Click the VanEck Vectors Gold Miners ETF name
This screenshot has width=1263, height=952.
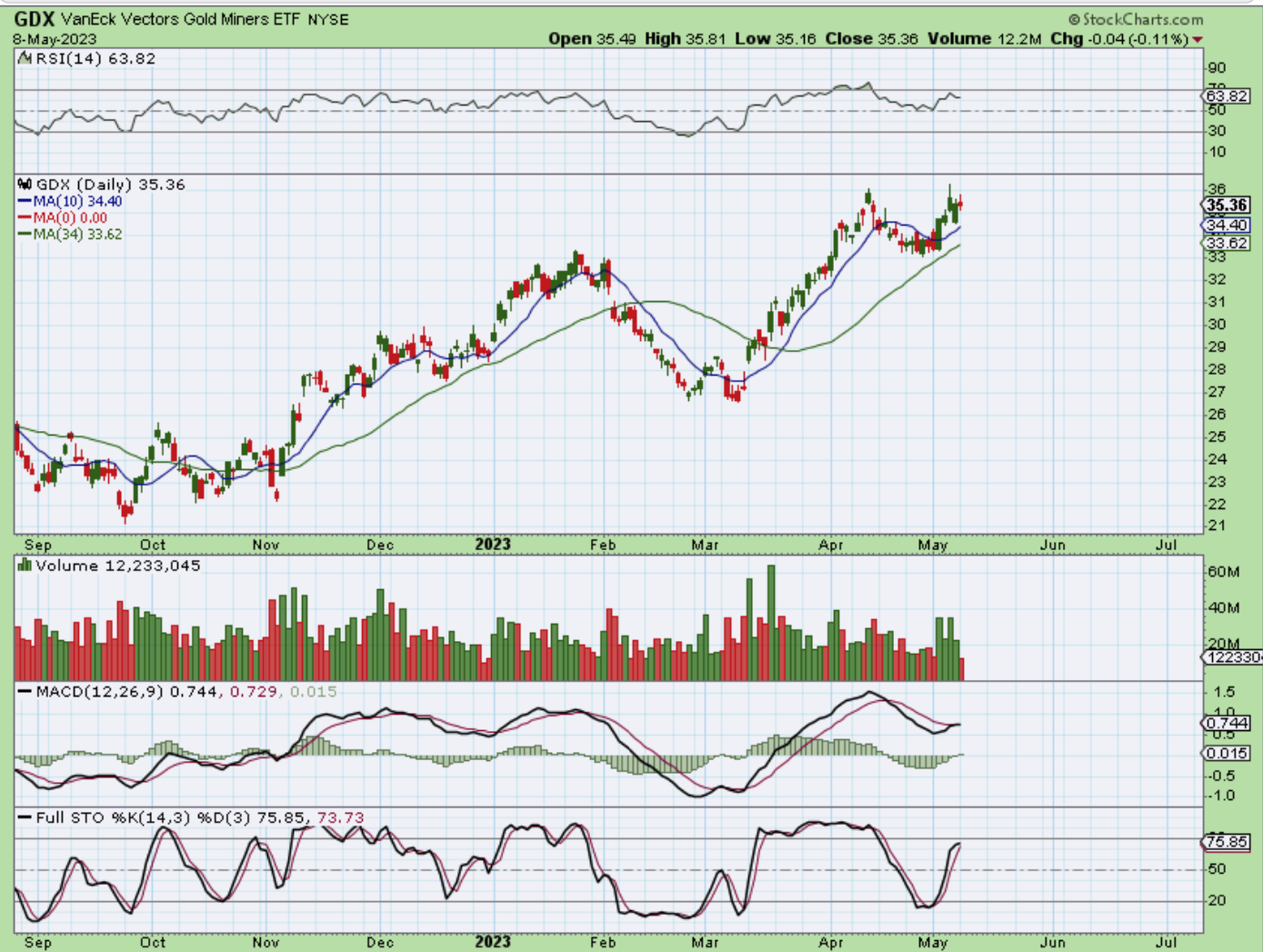click(180, 19)
